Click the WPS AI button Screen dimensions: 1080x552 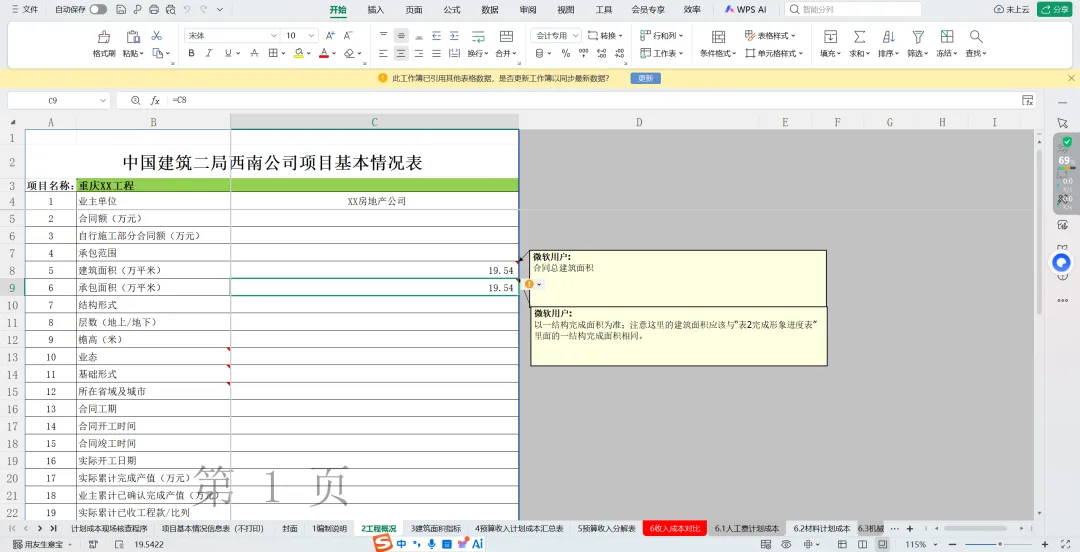tap(745, 10)
